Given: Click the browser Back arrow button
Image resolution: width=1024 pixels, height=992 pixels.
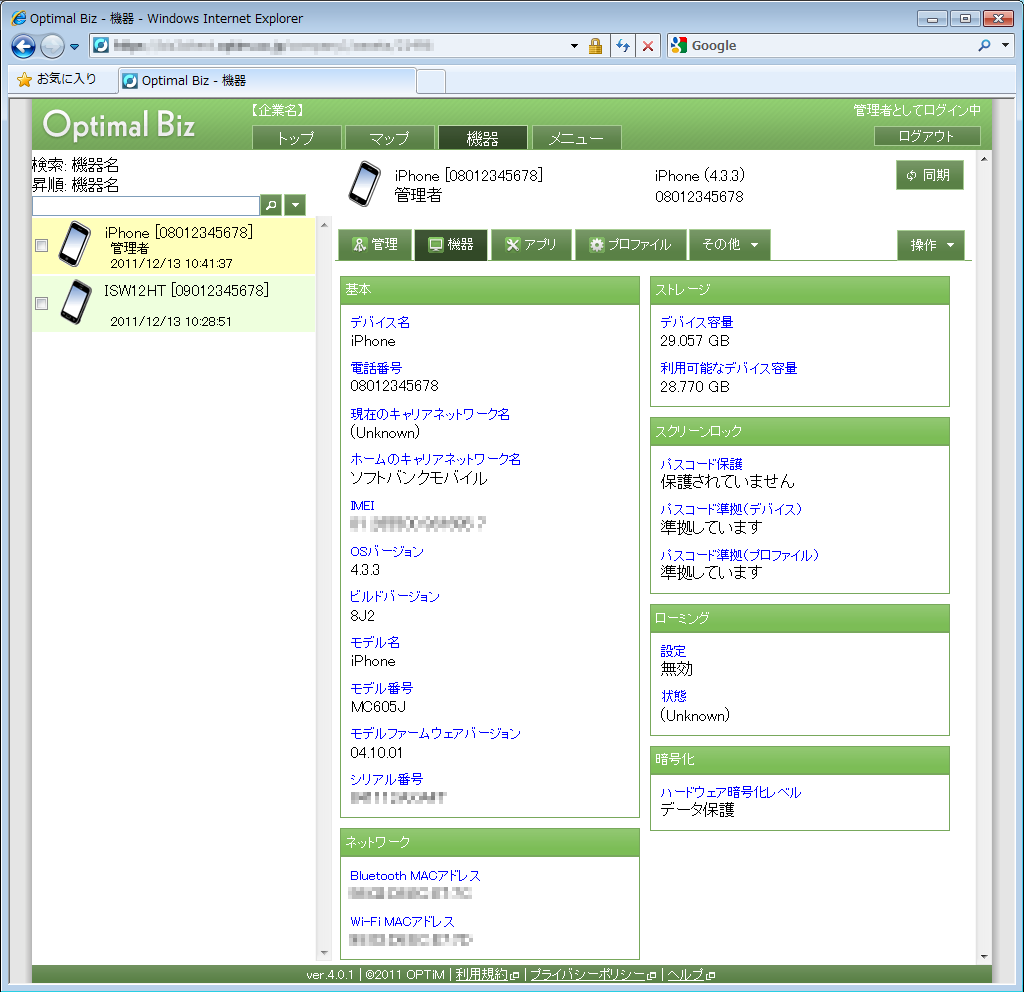Looking at the screenshot, I should point(24,46).
